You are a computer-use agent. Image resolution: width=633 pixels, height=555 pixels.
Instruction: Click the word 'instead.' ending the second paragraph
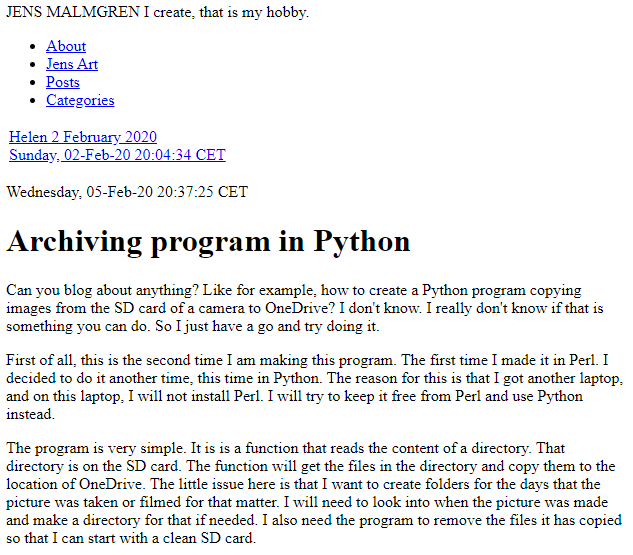click(x=30, y=414)
